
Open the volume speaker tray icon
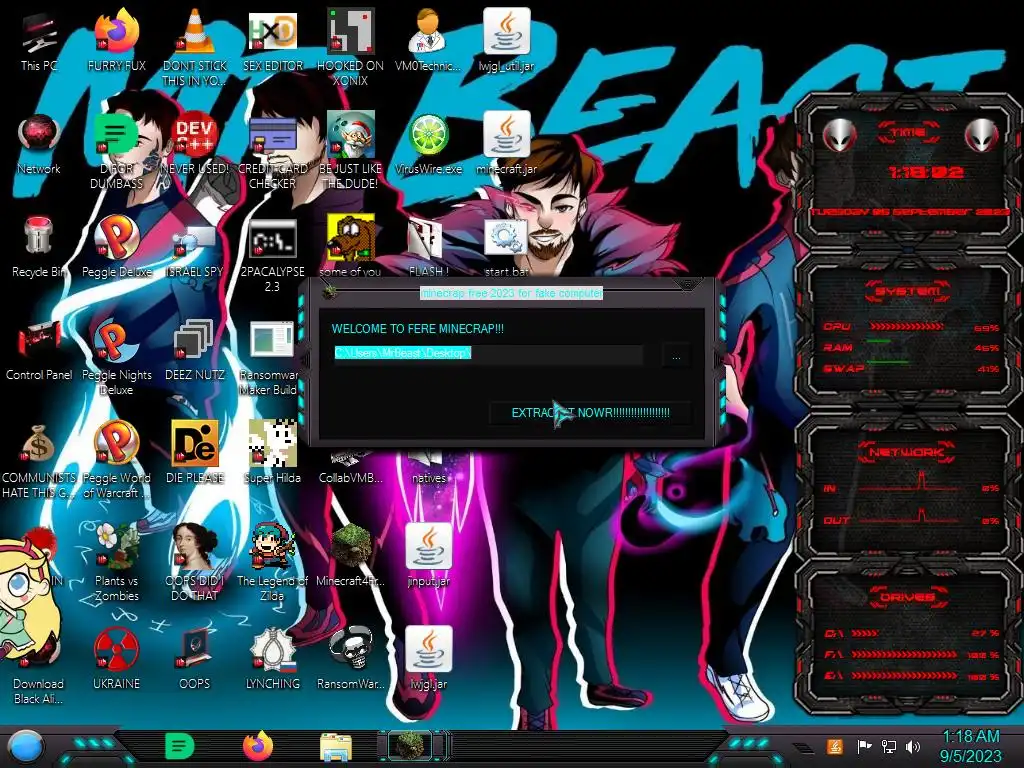913,747
